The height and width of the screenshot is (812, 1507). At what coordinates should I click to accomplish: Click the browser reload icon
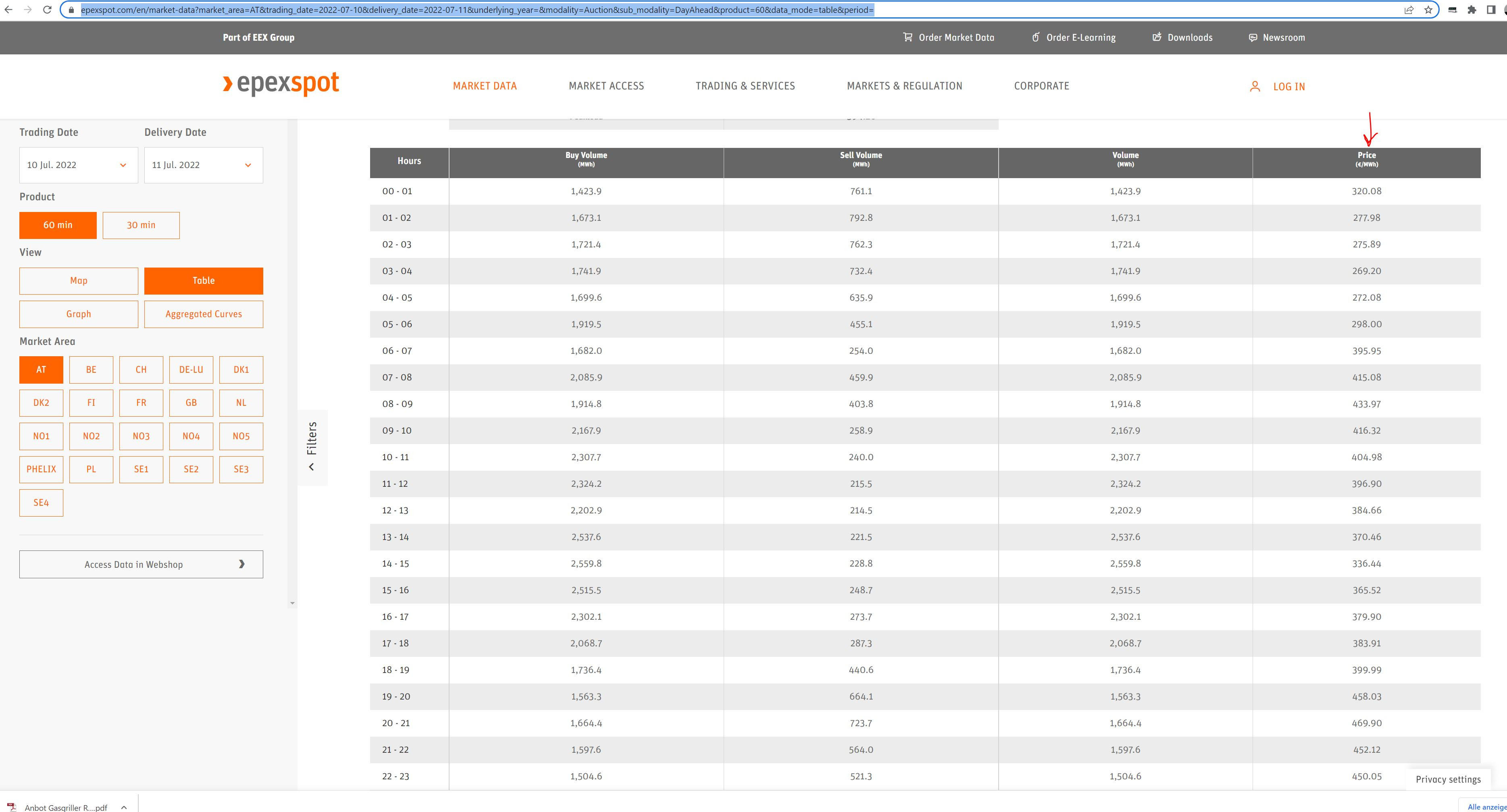(47, 10)
